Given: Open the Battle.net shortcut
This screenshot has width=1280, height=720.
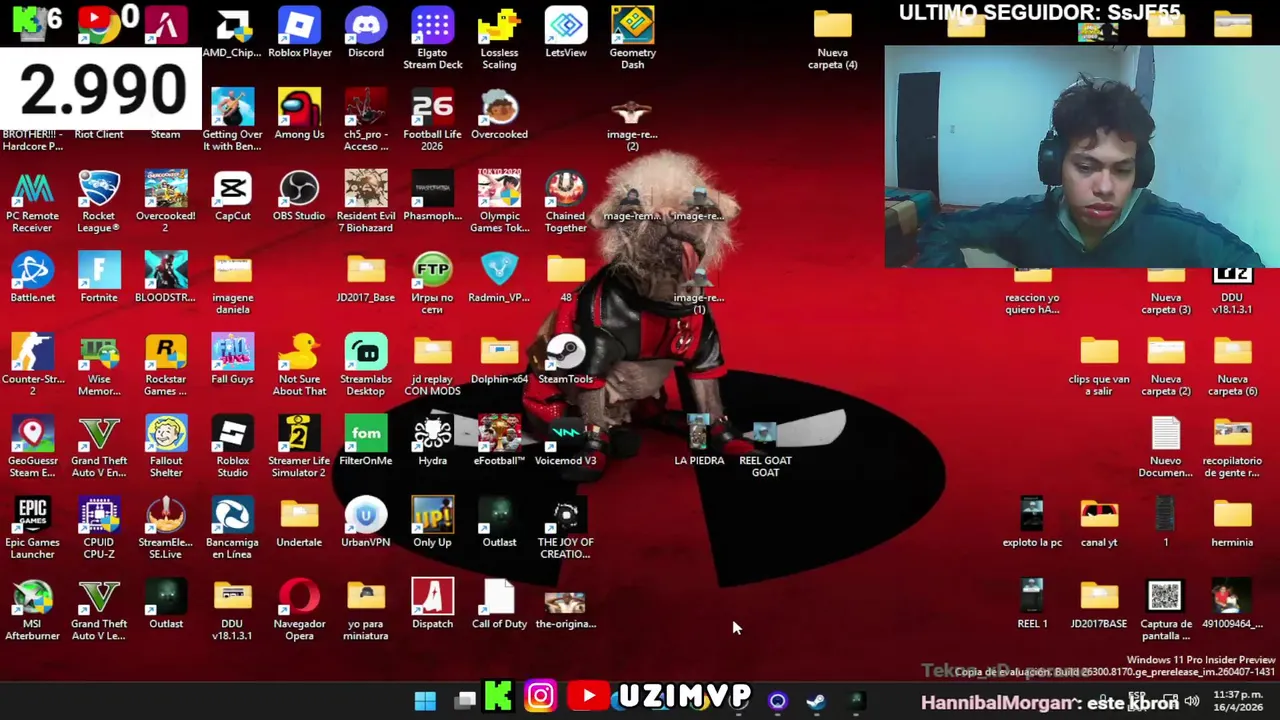Looking at the screenshot, I should coord(32,278).
